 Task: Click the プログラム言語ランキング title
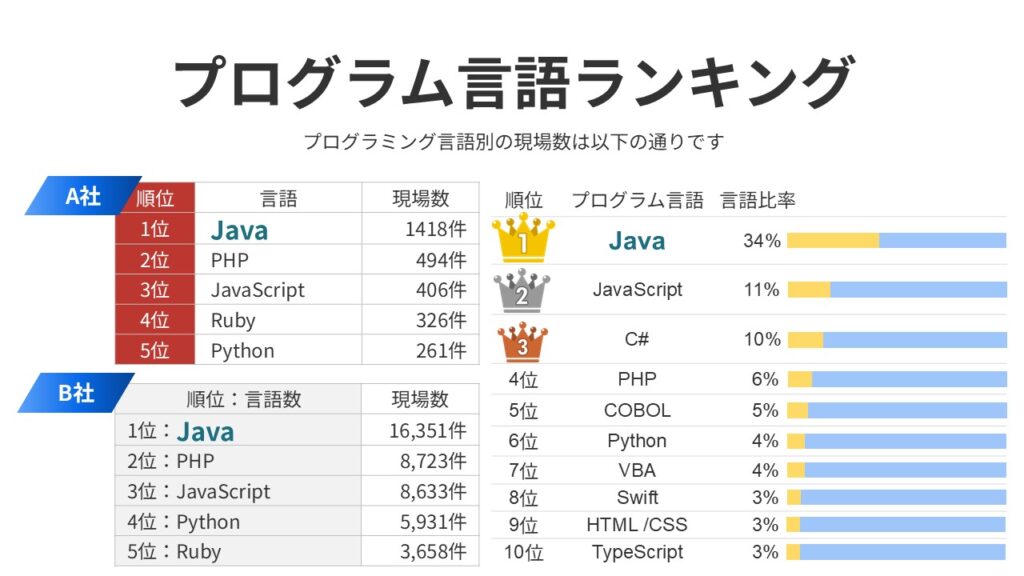(512, 82)
